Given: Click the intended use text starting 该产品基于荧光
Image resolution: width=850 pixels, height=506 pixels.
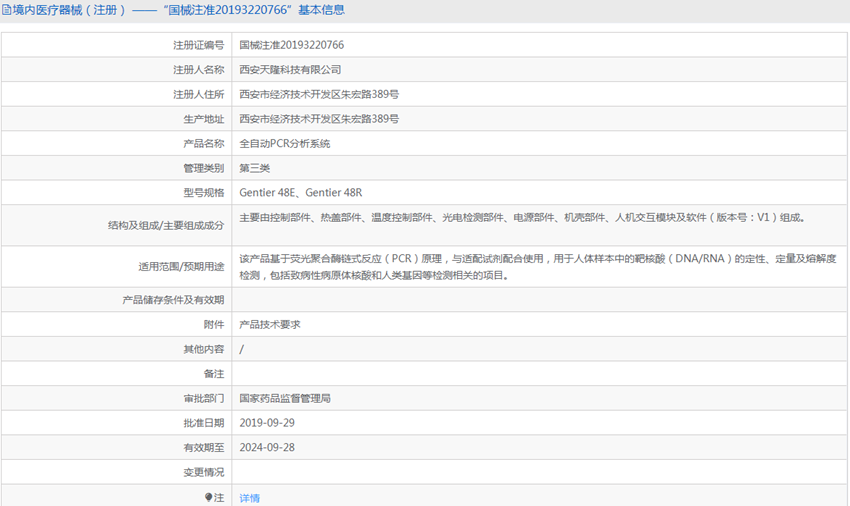Looking at the screenshot, I should 538,267.
